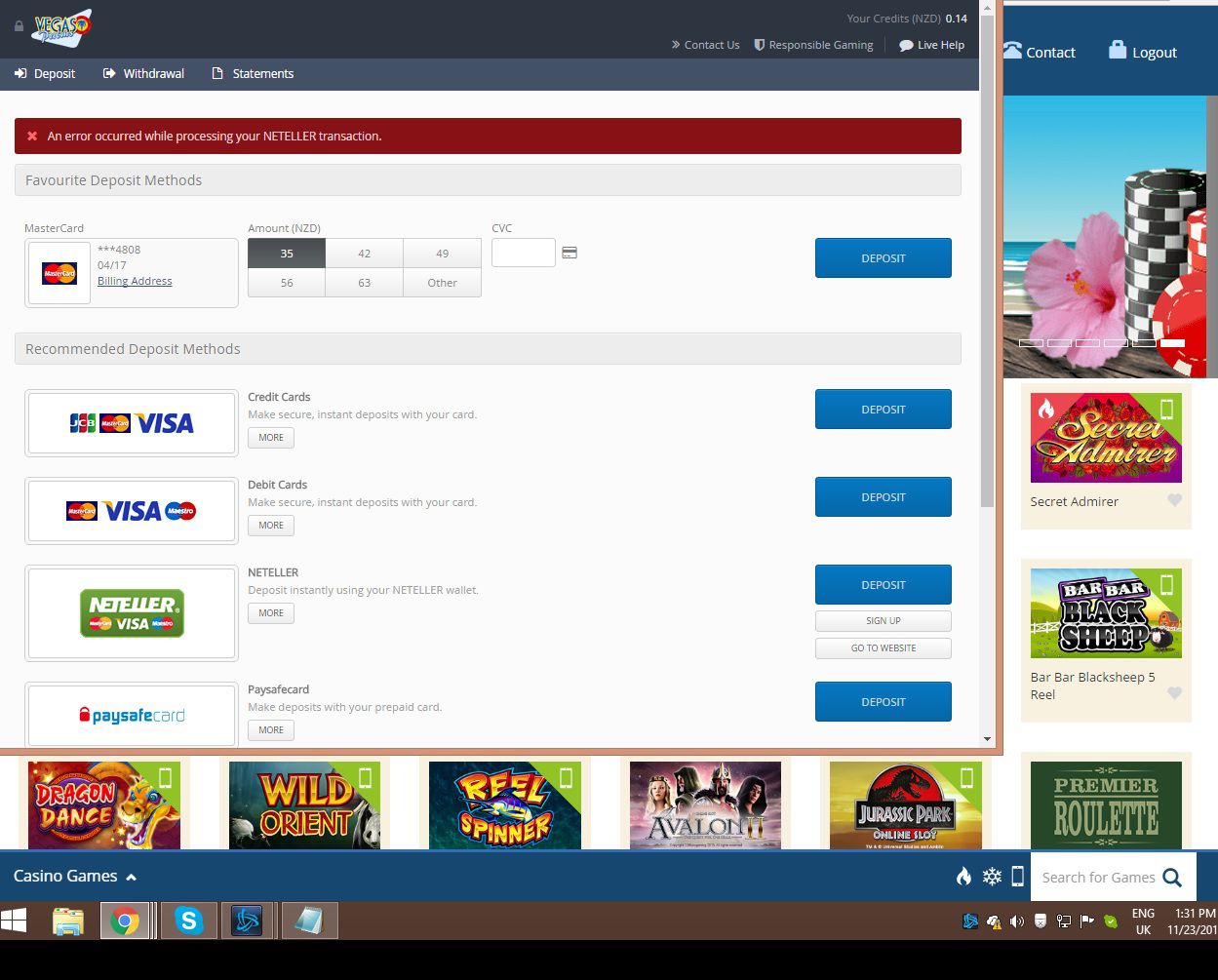Focus the Search for Games field
Screen dimensions: 1218x980
(1098, 878)
